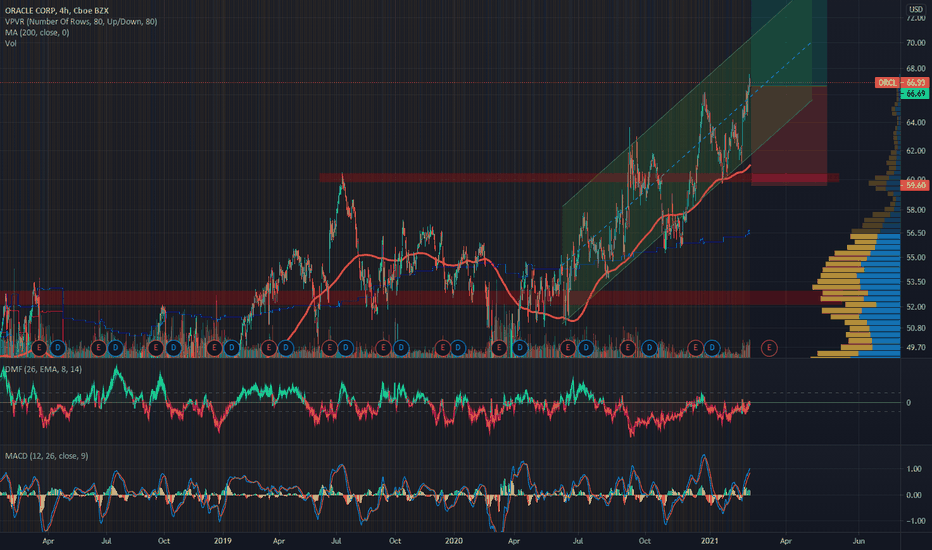The image size is (932, 550).
Task: Select the MA (200, close, 0) legend
Action: (37, 32)
